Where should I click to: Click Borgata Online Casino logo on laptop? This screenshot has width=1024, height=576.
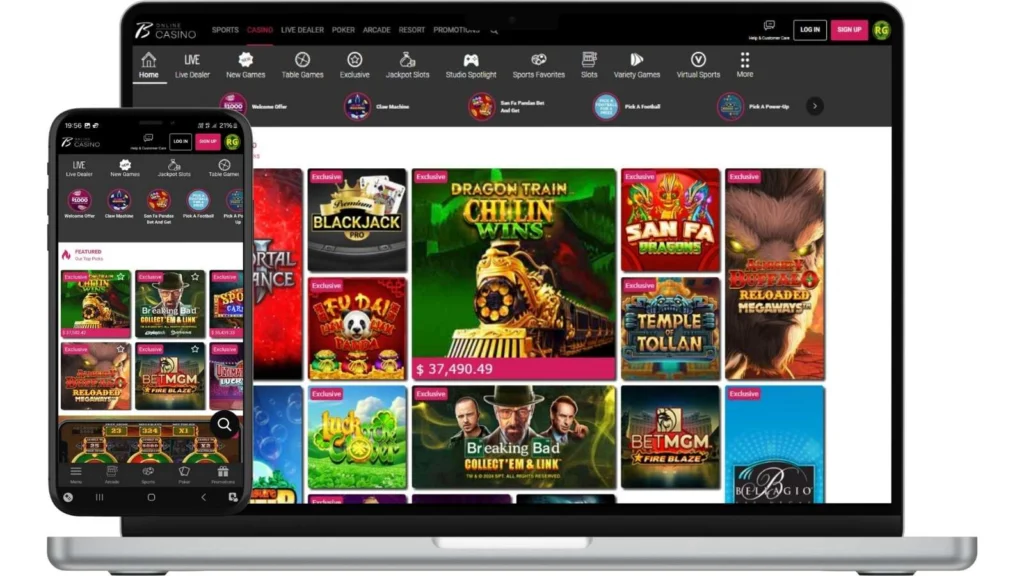165,30
